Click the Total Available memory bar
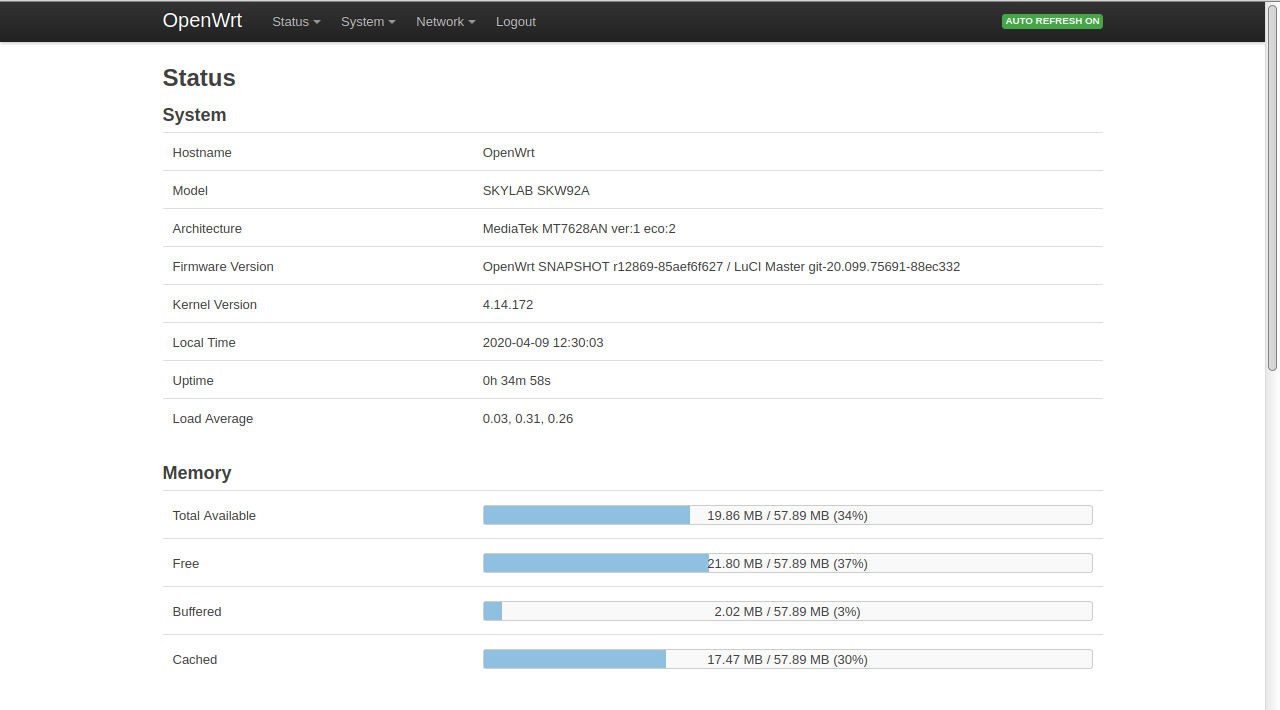1280x710 pixels. [x=787, y=515]
